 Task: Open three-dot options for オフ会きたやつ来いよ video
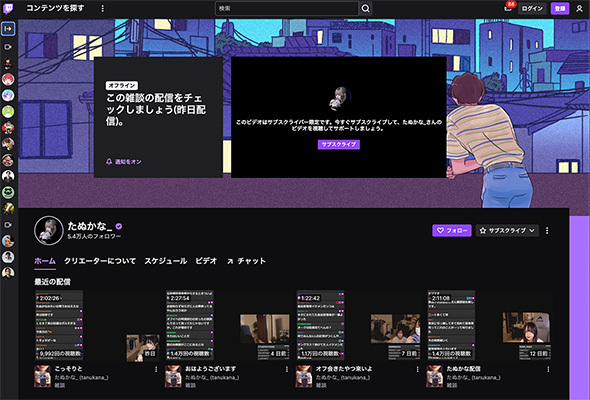pos(417,370)
